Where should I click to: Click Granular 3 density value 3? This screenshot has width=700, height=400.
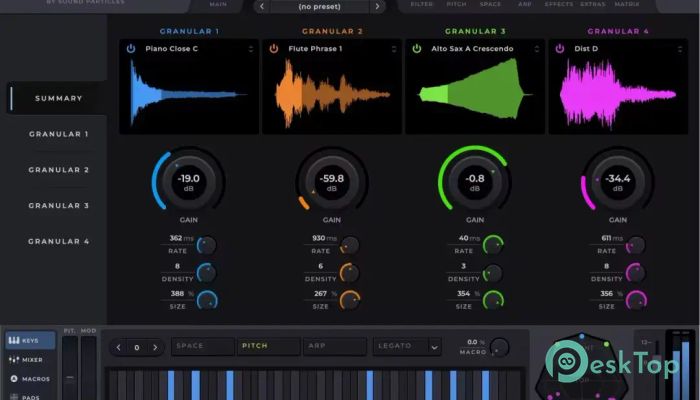tap(463, 266)
